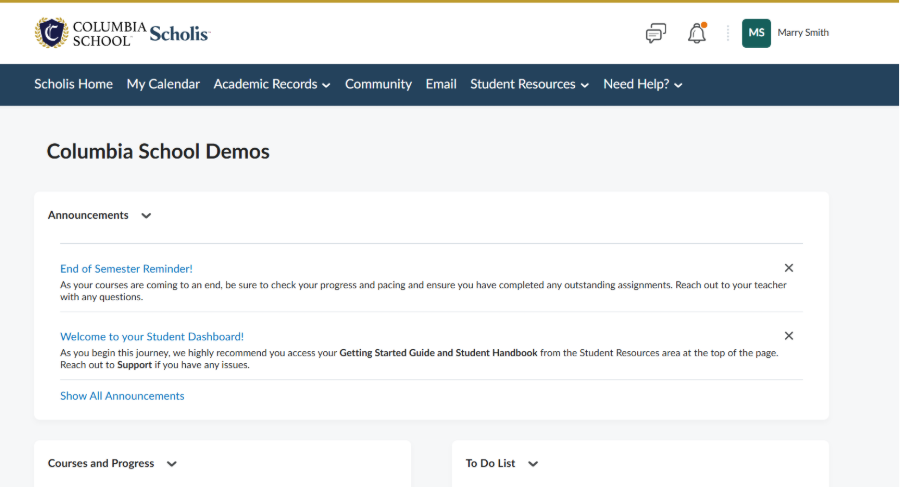Open the Community page

[378, 84]
